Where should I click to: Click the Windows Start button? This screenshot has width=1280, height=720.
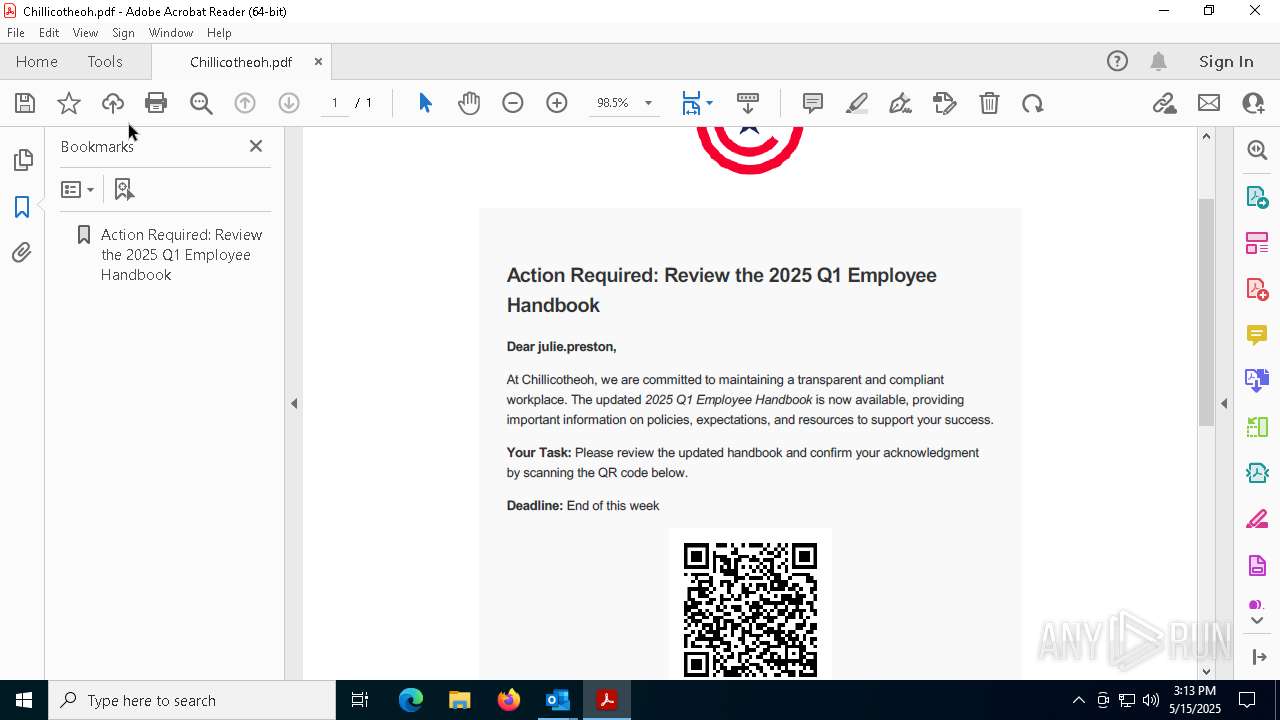(23, 700)
